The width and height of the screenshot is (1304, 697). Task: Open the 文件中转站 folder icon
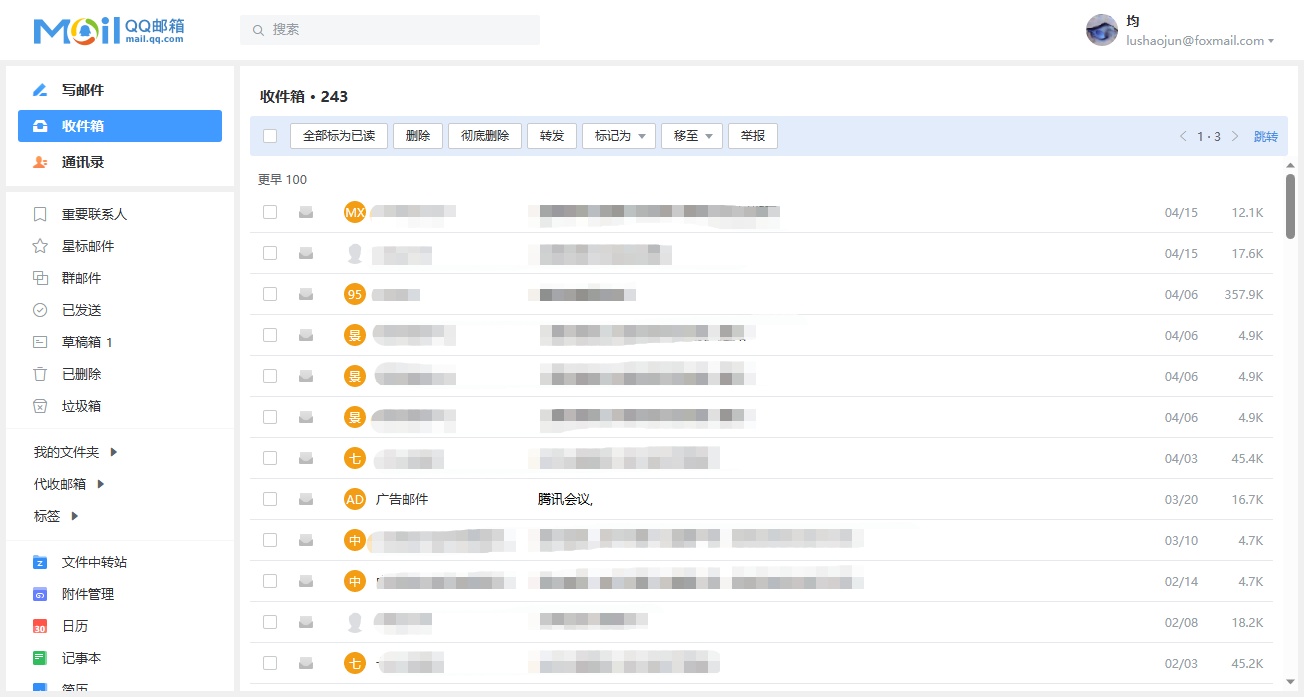pos(40,562)
